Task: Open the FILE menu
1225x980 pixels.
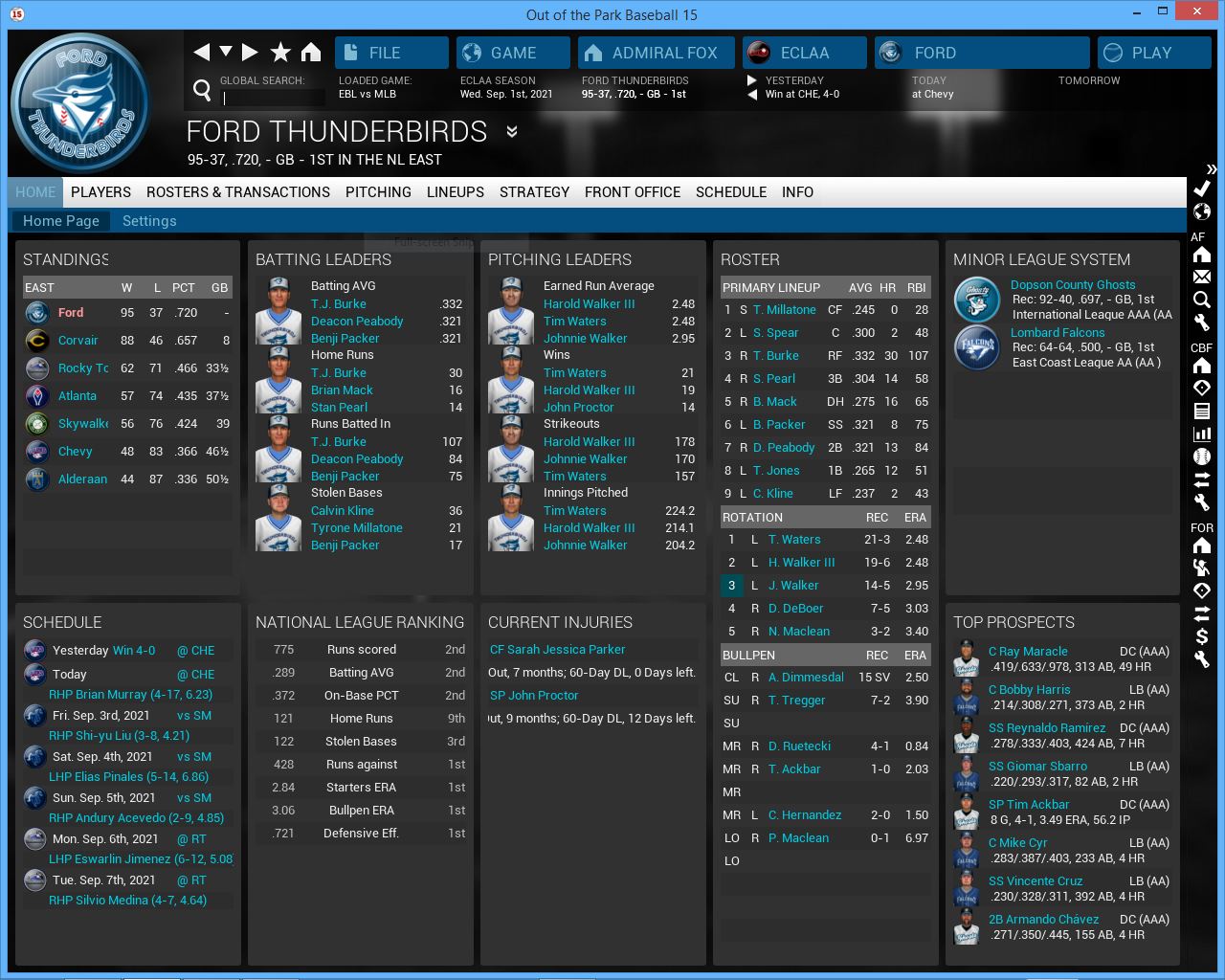Action: [x=391, y=53]
